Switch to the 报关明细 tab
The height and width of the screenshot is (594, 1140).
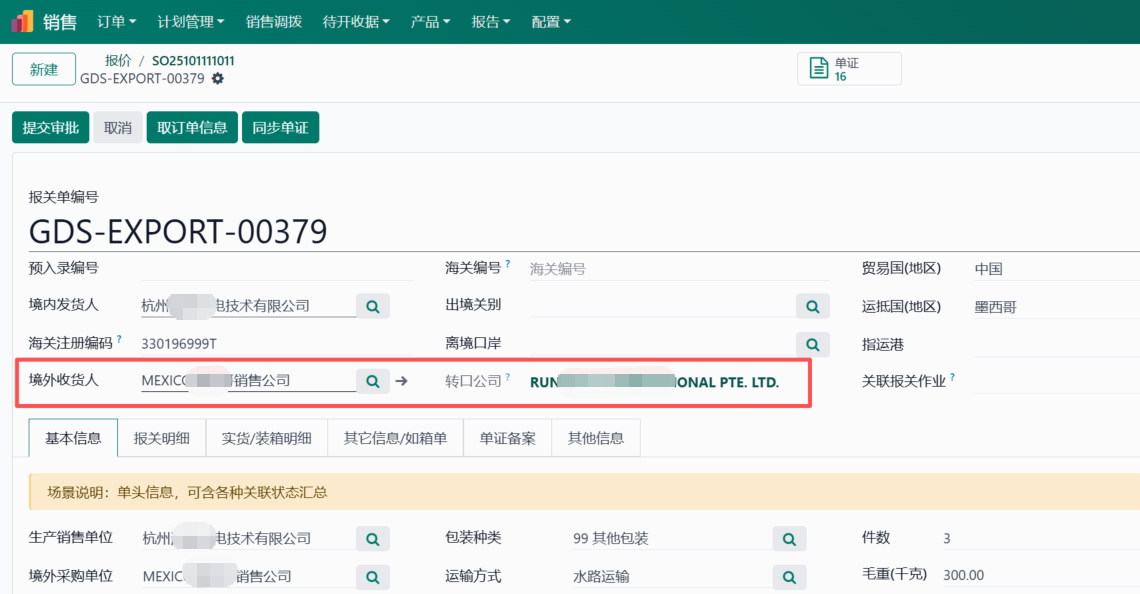(x=161, y=437)
